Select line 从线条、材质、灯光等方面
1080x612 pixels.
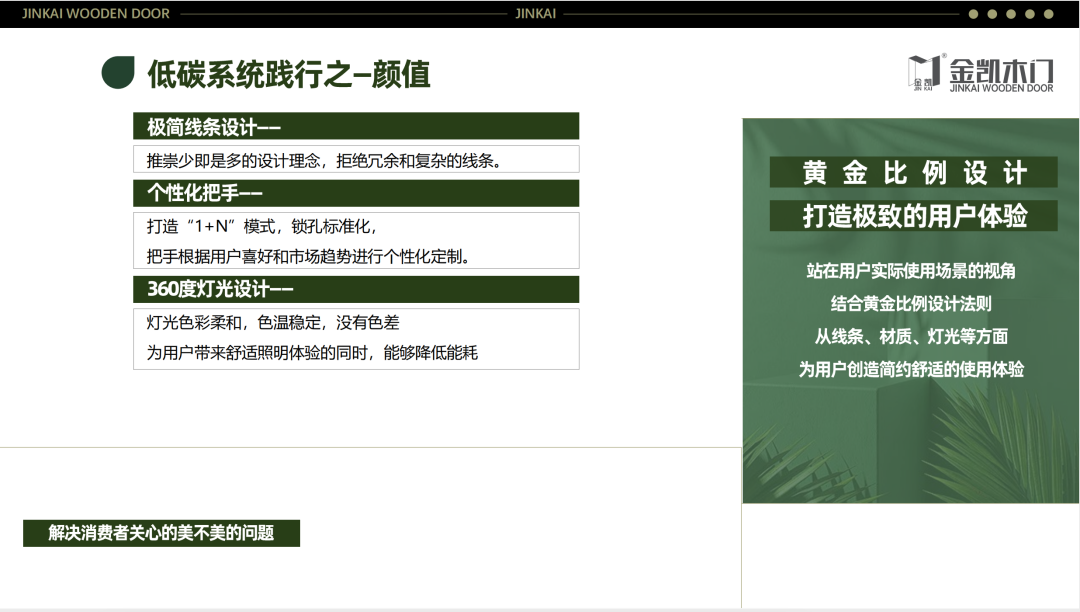(x=911, y=337)
